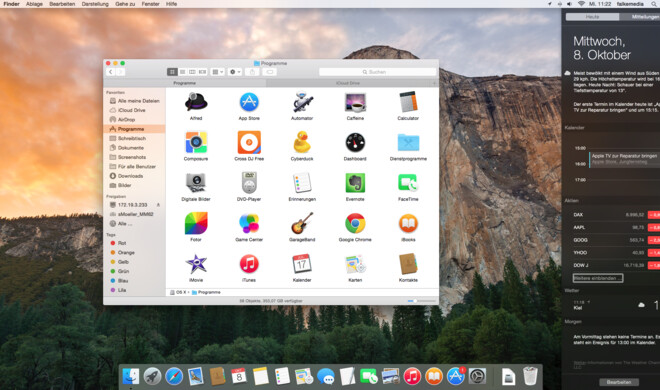Image resolution: width=660 pixels, height=390 pixels.
Task: Switch to the iCloud Drive tab
Action: click(x=348, y=83)
